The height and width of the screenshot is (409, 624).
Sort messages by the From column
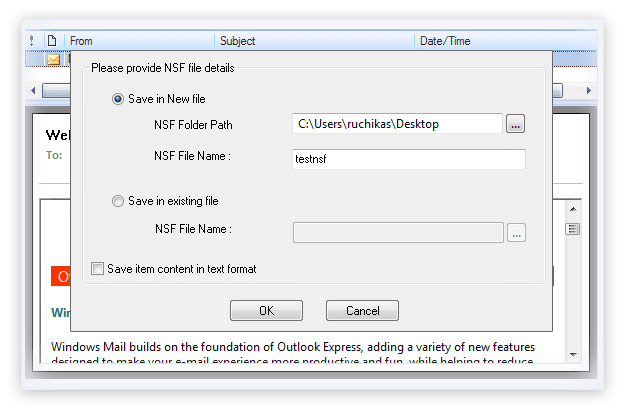pos(139,41)
